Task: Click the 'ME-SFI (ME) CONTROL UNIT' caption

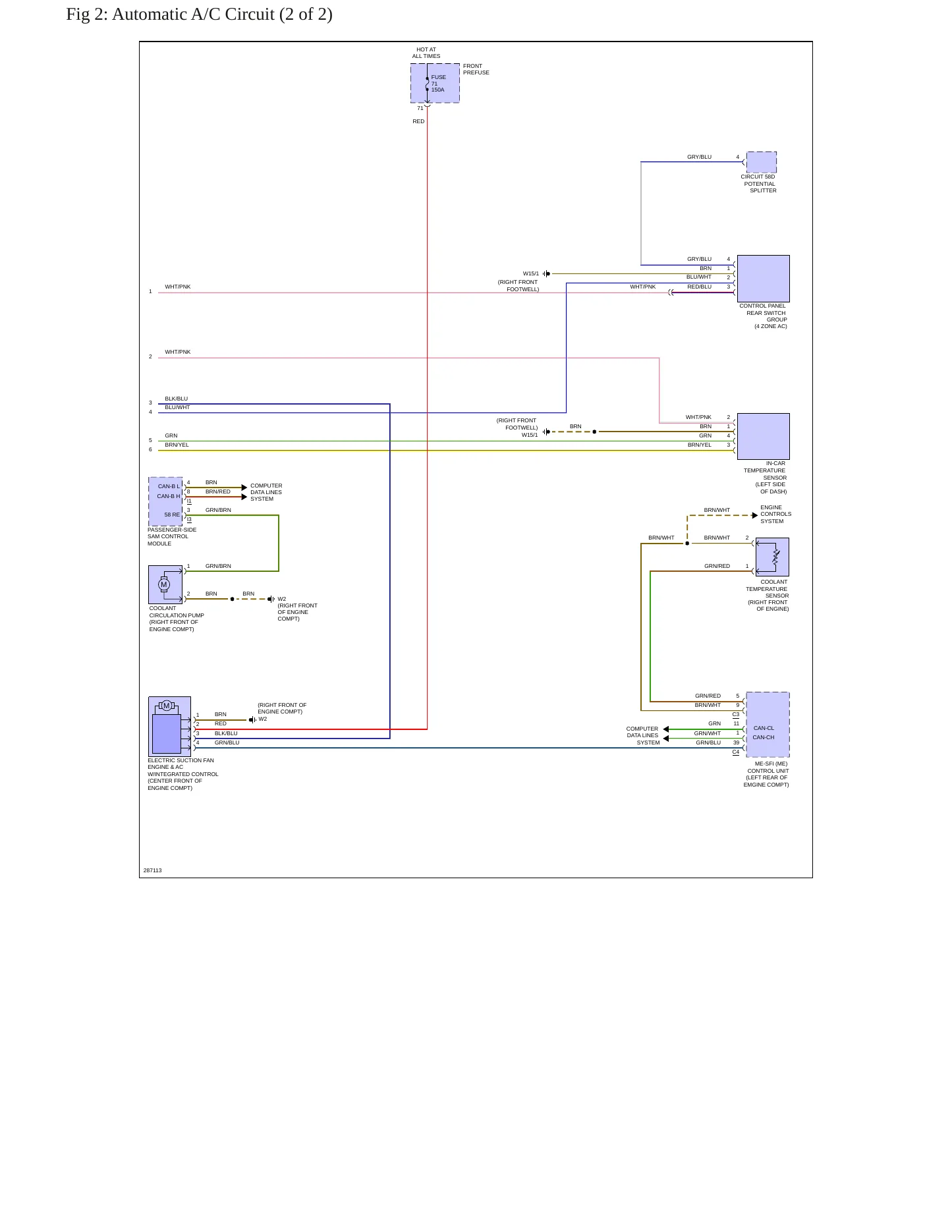Action: coord(766,774)
